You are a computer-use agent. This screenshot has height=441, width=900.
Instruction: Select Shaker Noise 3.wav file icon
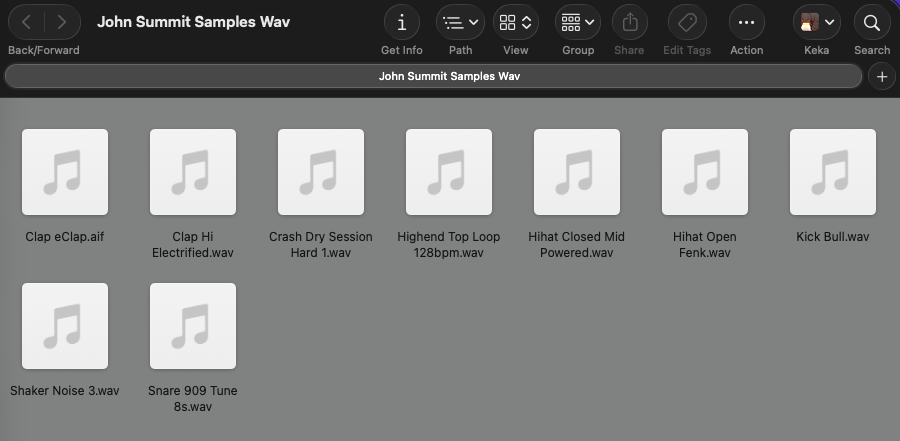click(65, 326)
